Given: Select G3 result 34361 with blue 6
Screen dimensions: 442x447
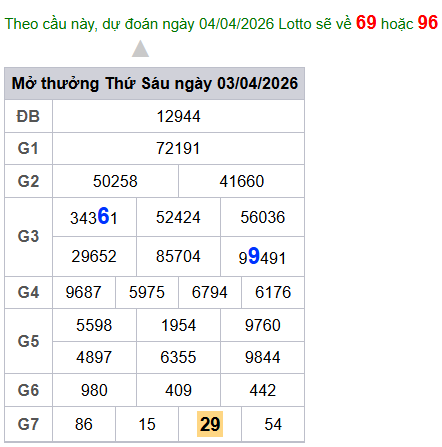Looking at the screenshot, I should point(94,217).
